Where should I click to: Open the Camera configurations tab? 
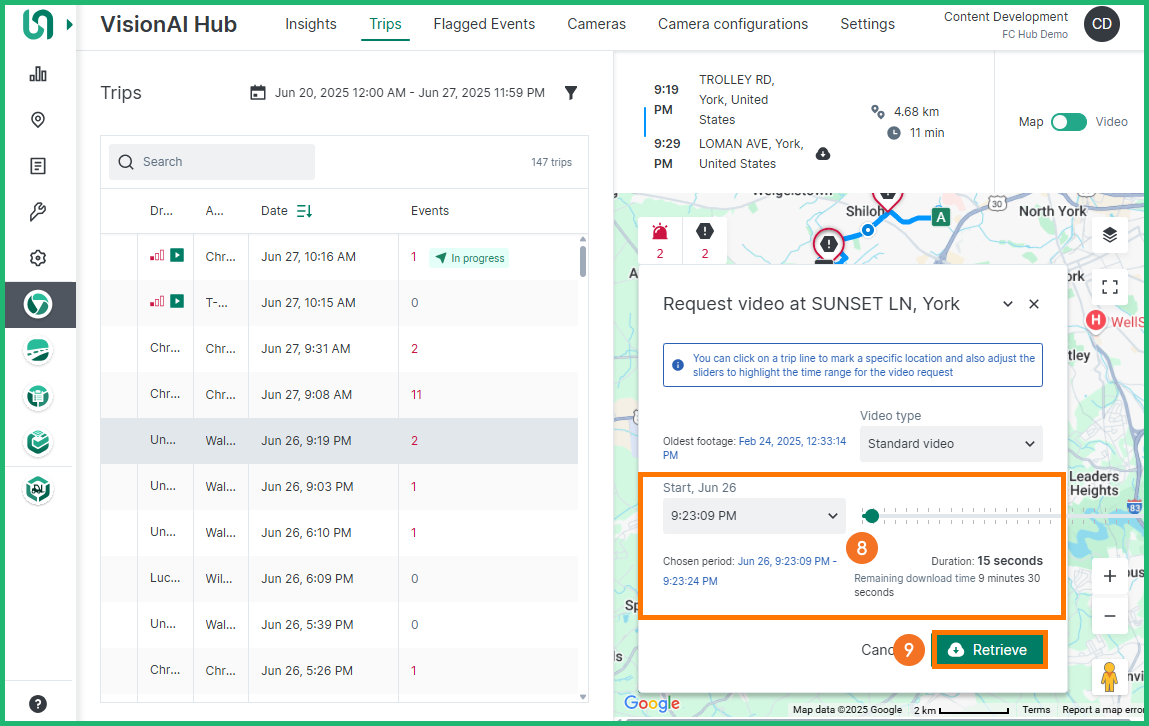pyautogui.click(x=732, y=24)
